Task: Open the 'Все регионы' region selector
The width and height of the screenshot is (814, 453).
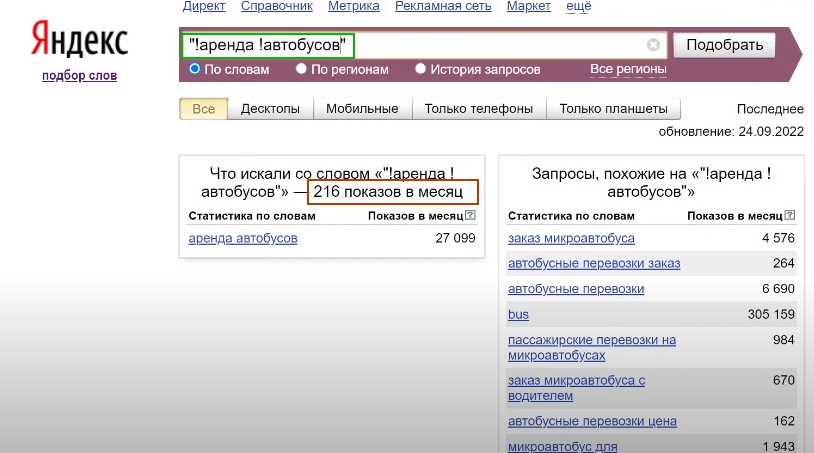Action: coord(628,69)
